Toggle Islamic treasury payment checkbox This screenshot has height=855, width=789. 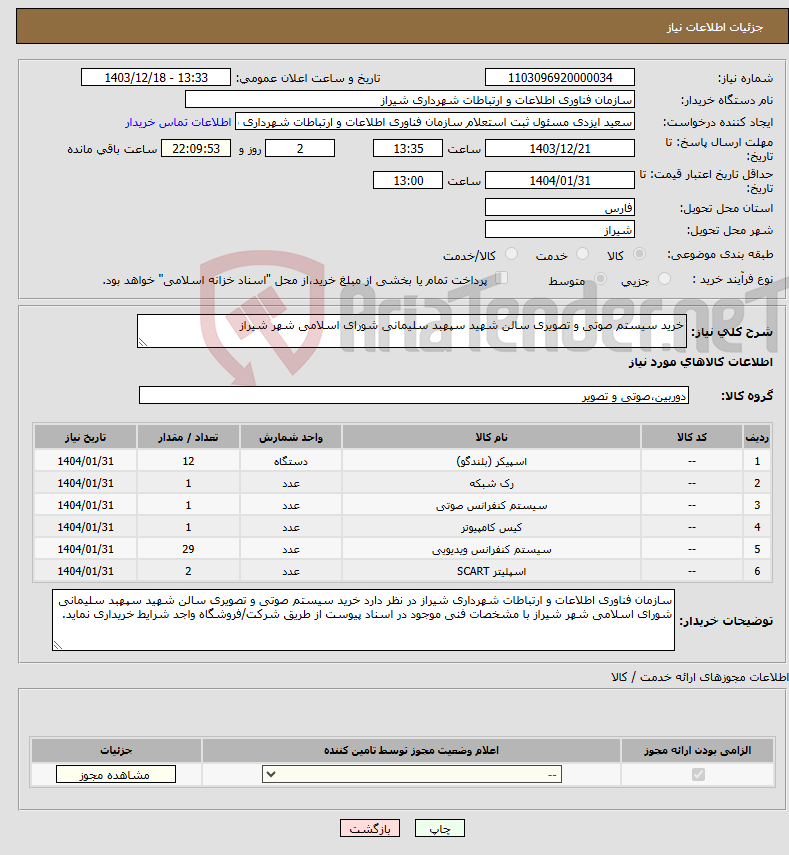[x=501, y=278]
